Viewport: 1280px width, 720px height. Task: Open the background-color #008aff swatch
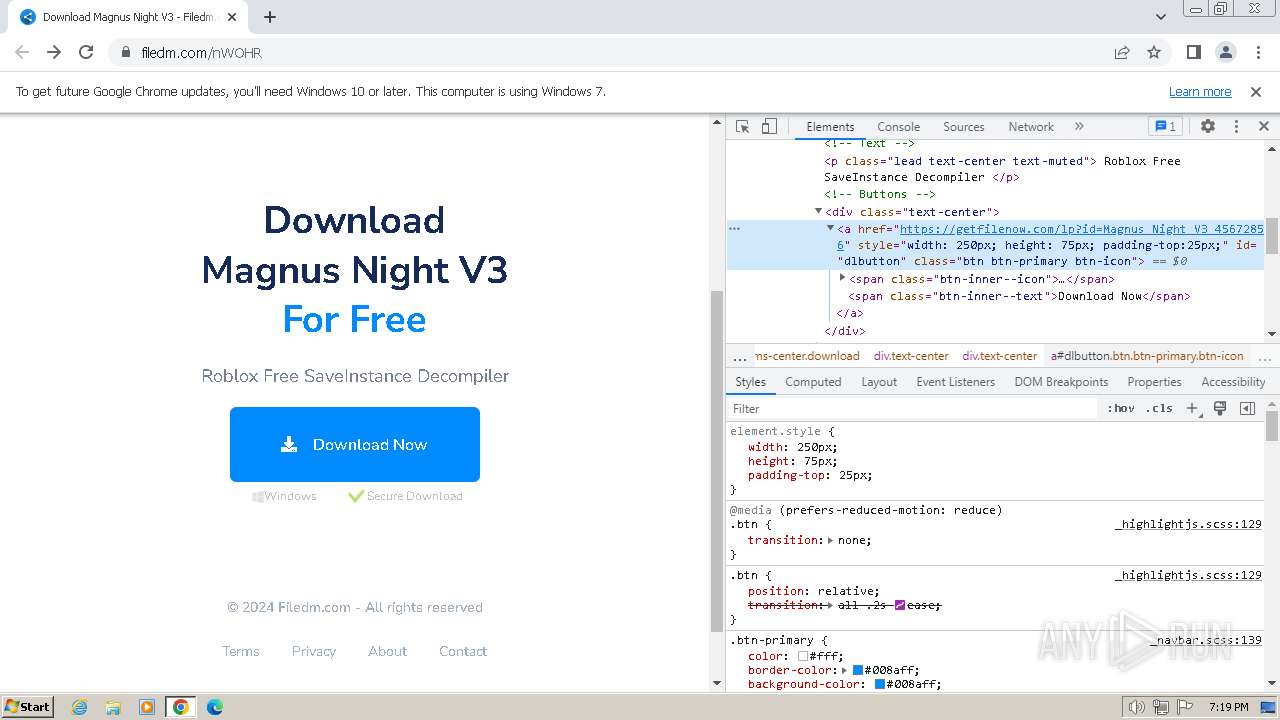coord(880,685)
